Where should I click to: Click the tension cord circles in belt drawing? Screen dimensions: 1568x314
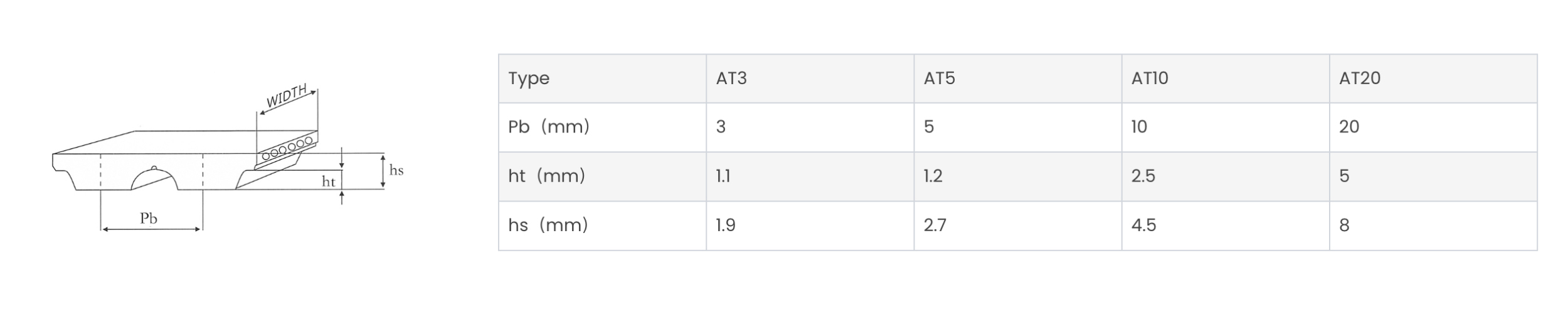(x=287, y=148)
